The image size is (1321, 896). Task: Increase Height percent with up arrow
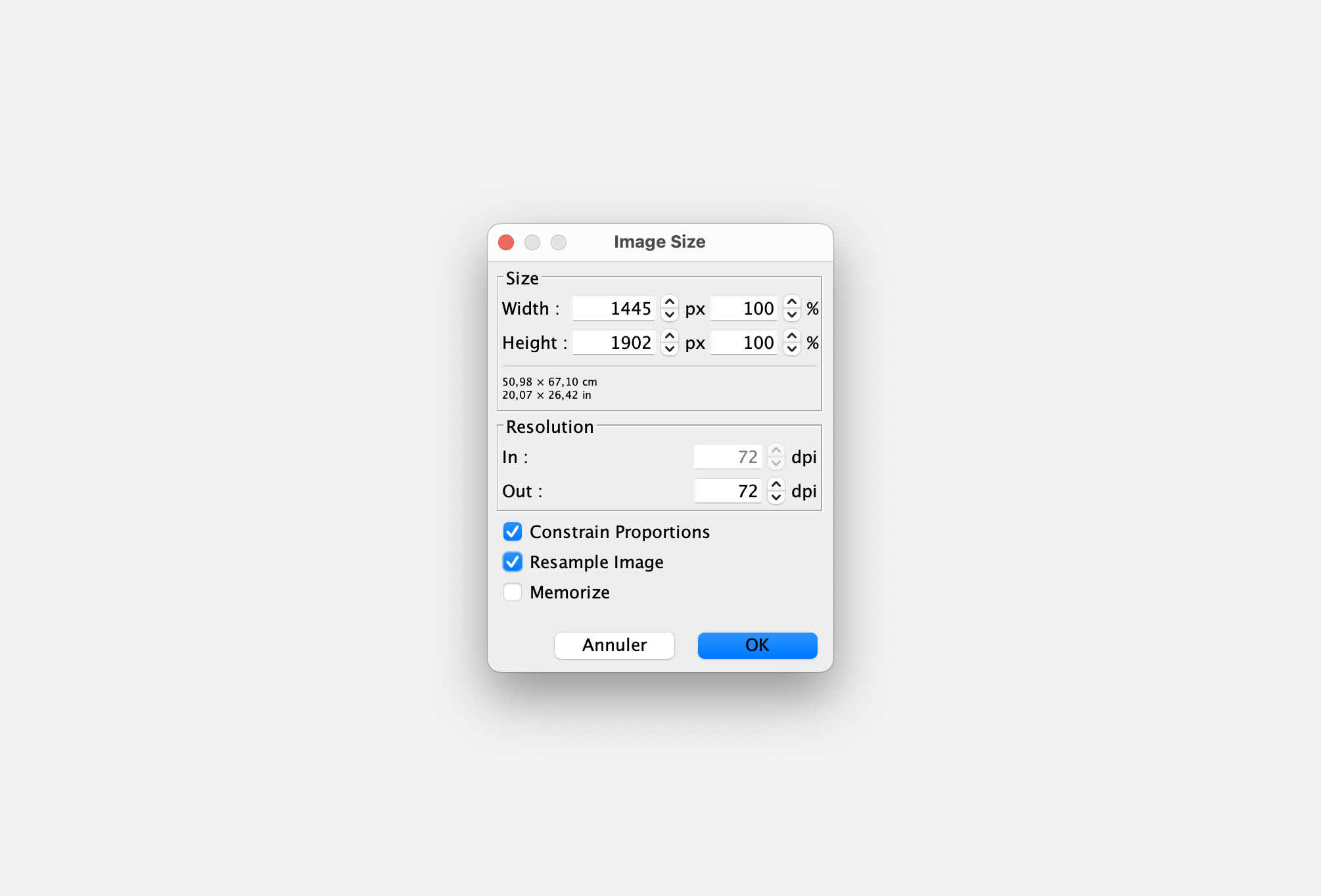[791, 336]
